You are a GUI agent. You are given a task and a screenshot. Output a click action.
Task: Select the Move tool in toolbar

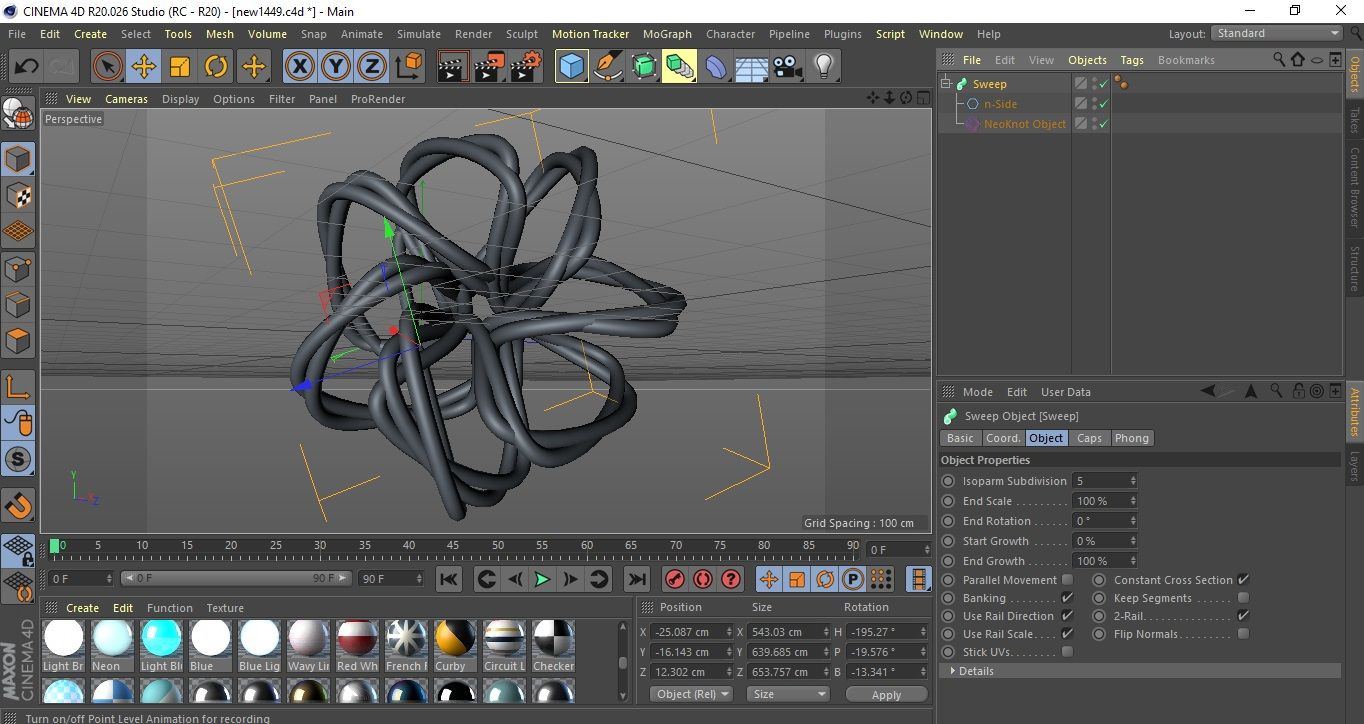143,67
